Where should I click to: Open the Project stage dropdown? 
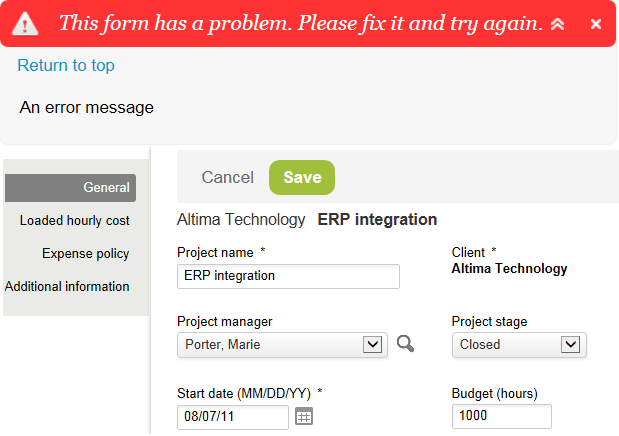pyautogui.click(x=571, y=344)
